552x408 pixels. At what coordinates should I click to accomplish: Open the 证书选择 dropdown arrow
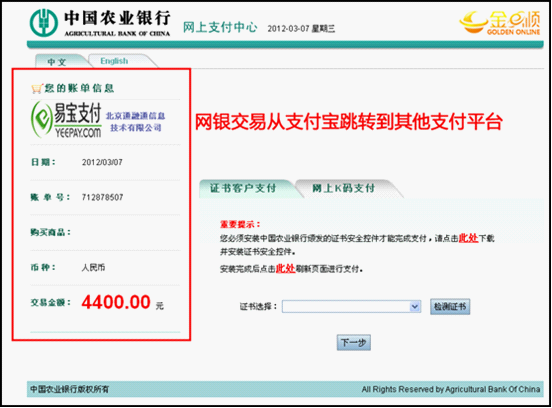tap(415, 306)
